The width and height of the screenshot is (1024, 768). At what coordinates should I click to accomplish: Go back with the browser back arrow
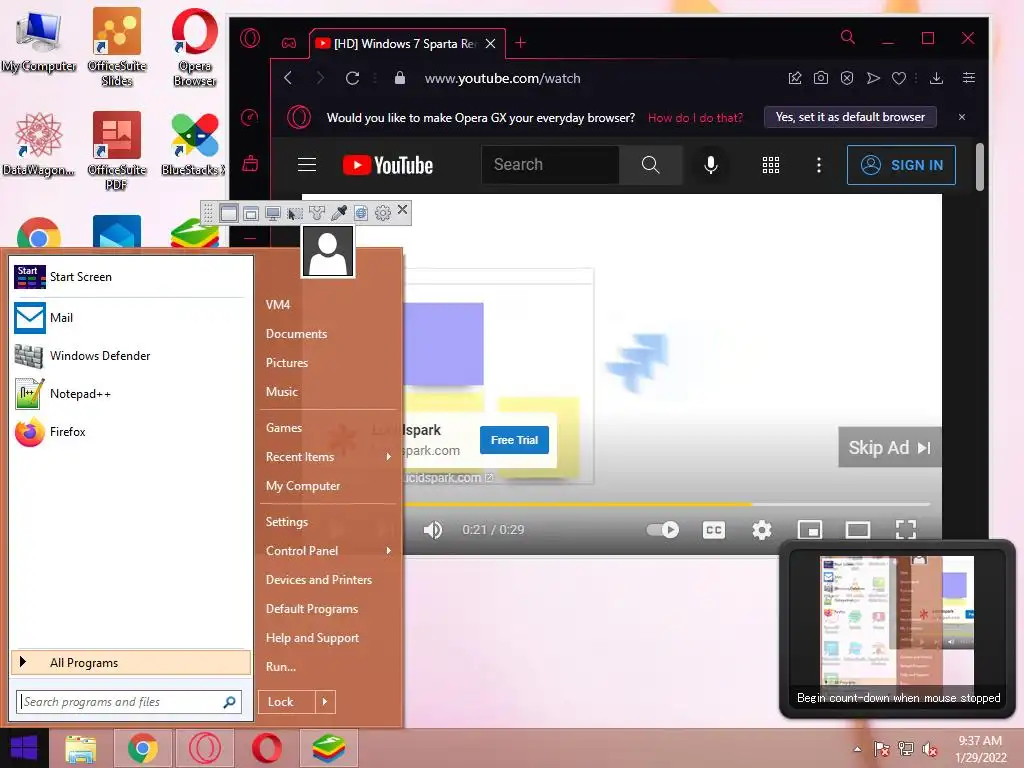tap(288, 78)
